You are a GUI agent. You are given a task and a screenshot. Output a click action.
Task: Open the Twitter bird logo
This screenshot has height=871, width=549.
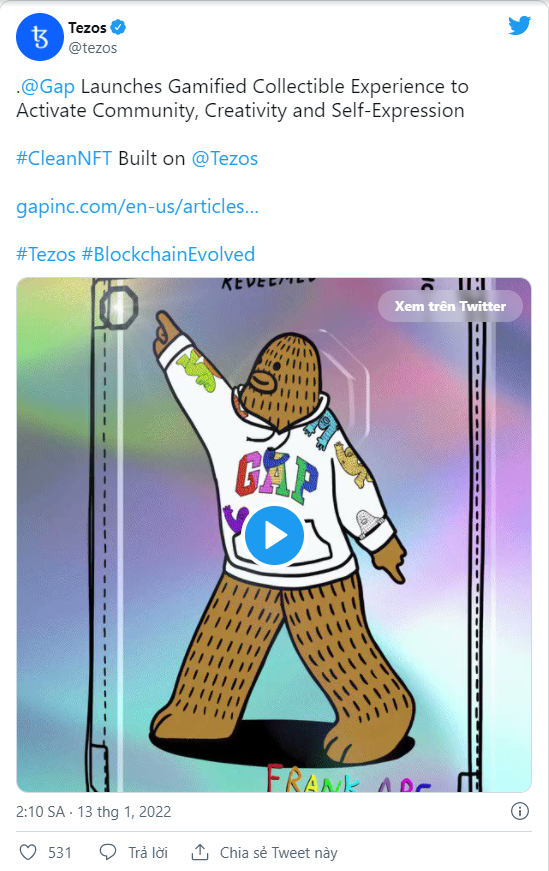[519, 26]
